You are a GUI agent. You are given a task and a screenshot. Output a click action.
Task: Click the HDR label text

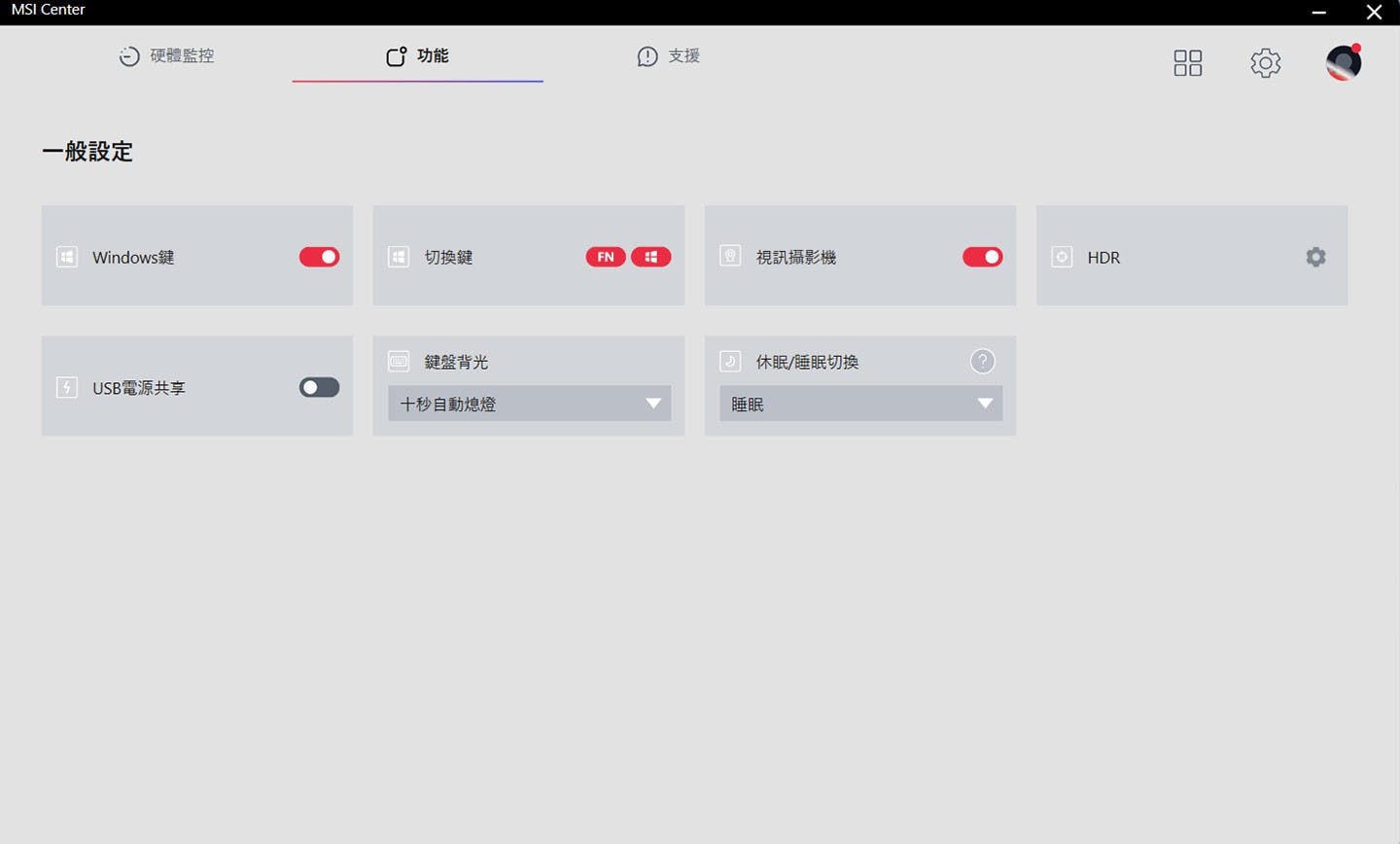[1103, 258]
